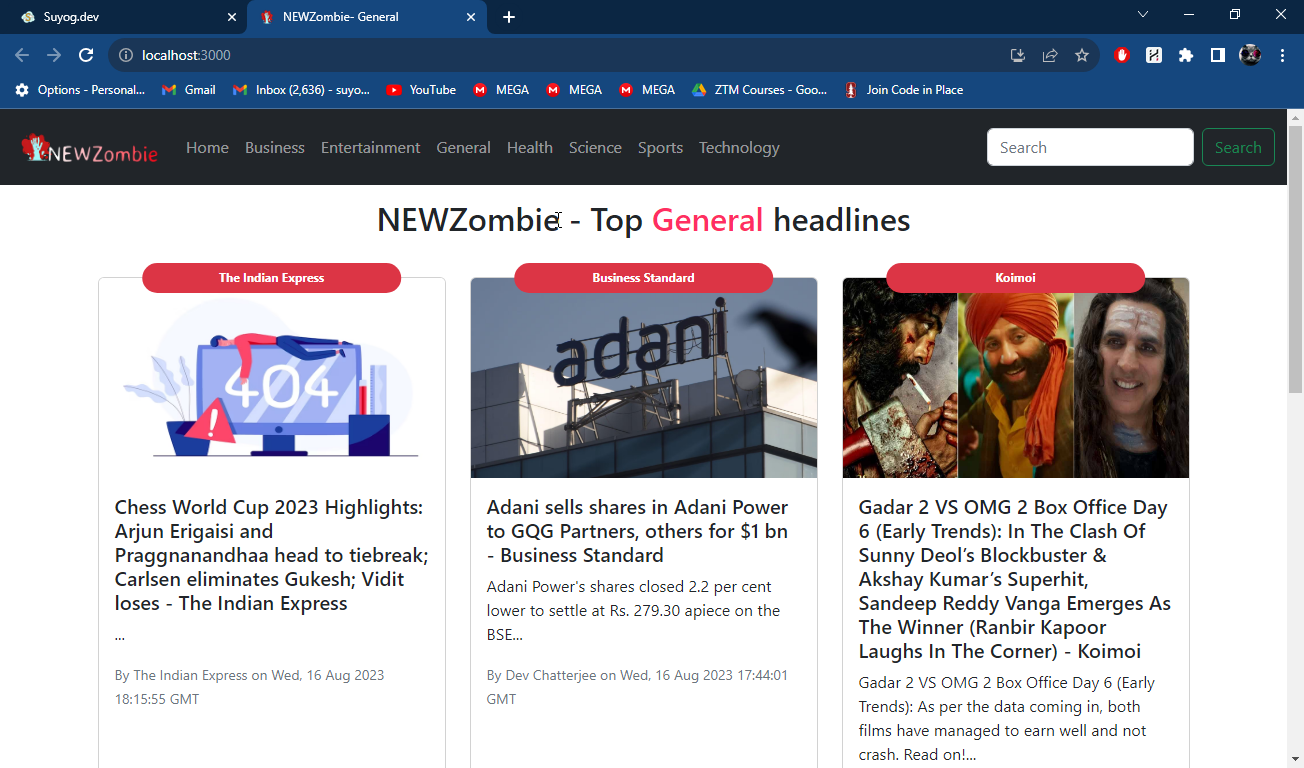Open the Chrome three-dot menu

click(1282, 55)
